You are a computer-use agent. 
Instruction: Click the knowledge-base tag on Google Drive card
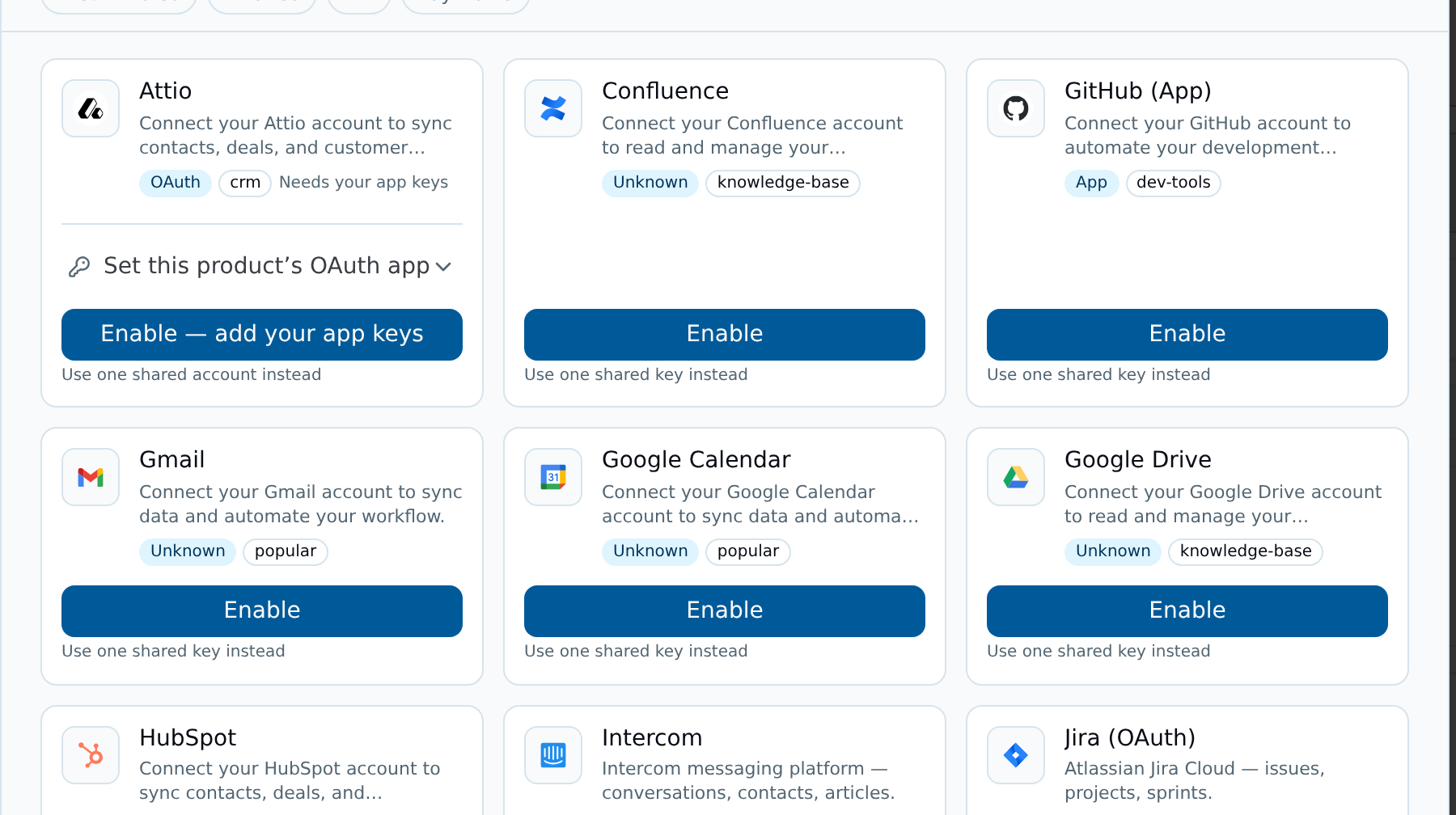(x=1246, y=551)
